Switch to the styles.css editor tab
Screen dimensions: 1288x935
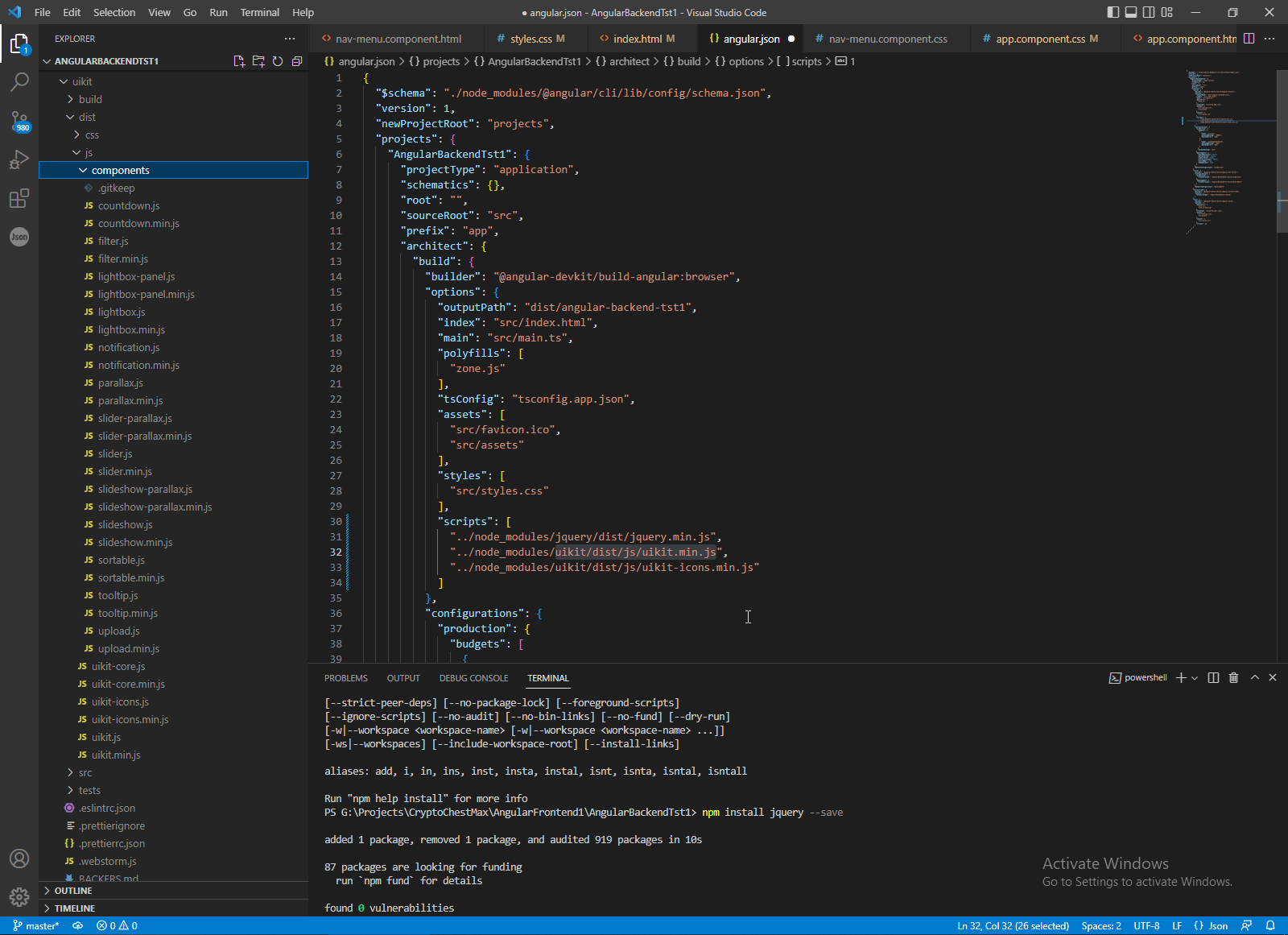coord(530,39)
